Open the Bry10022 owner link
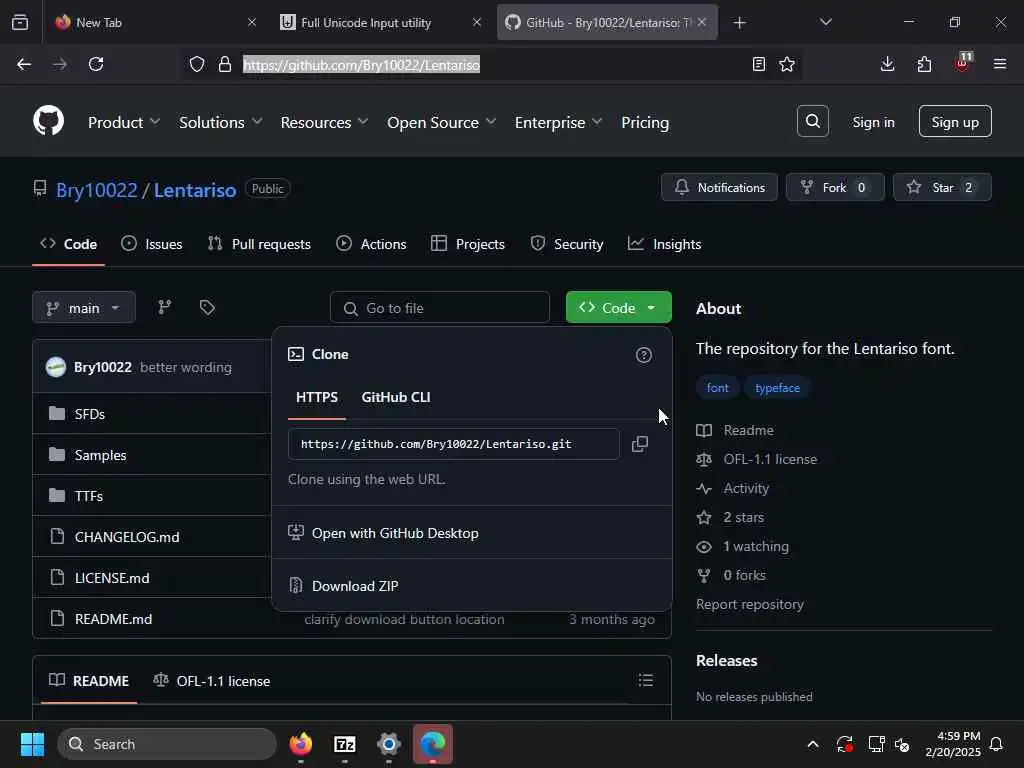1024x768 pixels. pyautogui.click(x=97, y=190)
